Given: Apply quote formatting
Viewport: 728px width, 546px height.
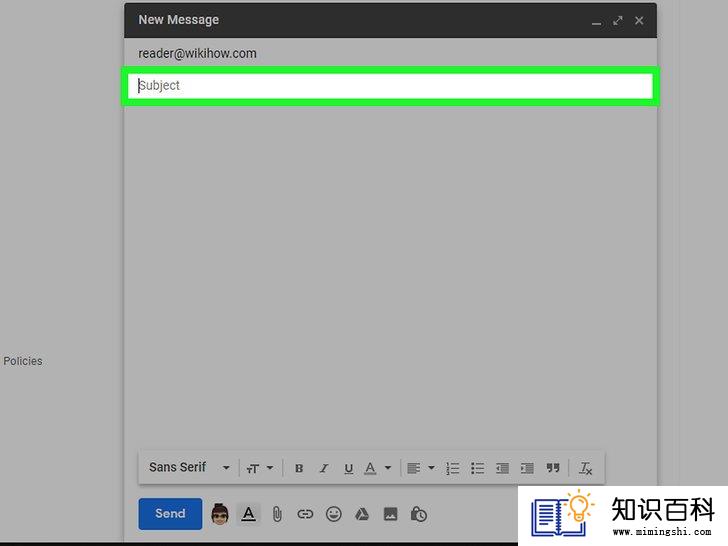Looking at the screenshot, I should click(x=552, y=468).
